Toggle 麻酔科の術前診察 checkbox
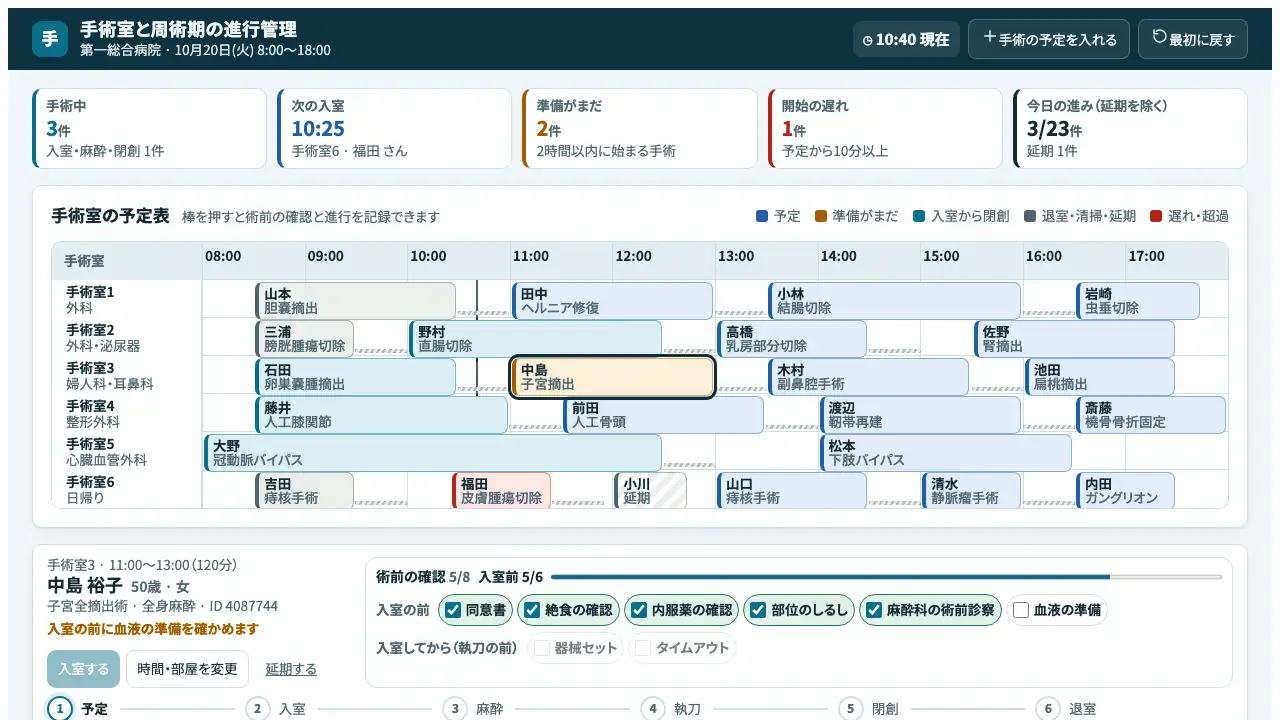This screenshot has height=720, width=1280. pyautogui.click(x=874, y=610)
